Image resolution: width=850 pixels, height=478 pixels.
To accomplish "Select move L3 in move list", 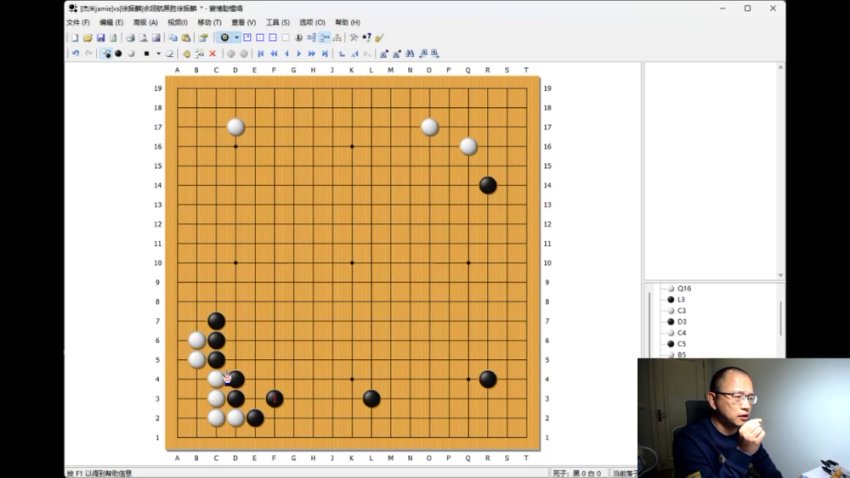I will tap(681, 299).
